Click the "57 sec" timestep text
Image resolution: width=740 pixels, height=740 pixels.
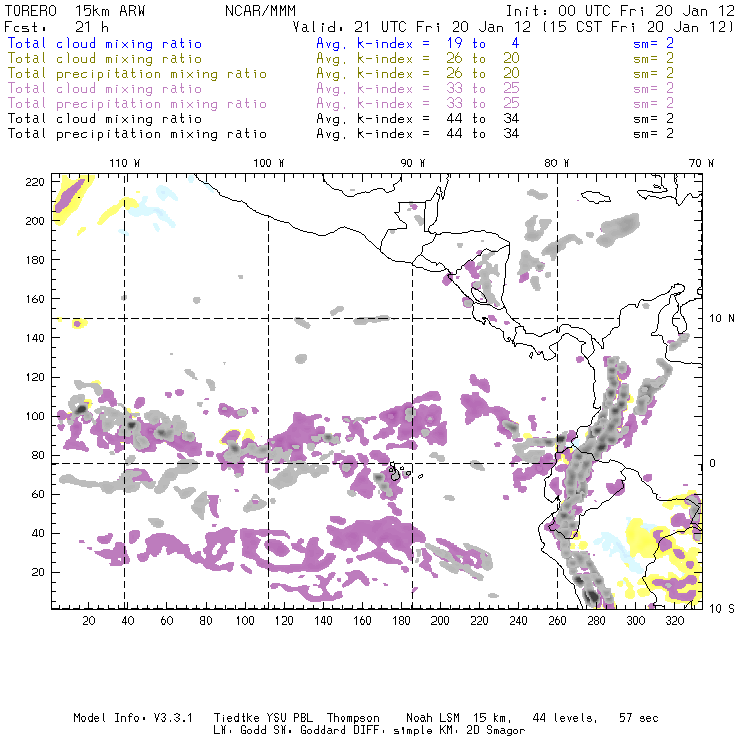pos(639,718)
